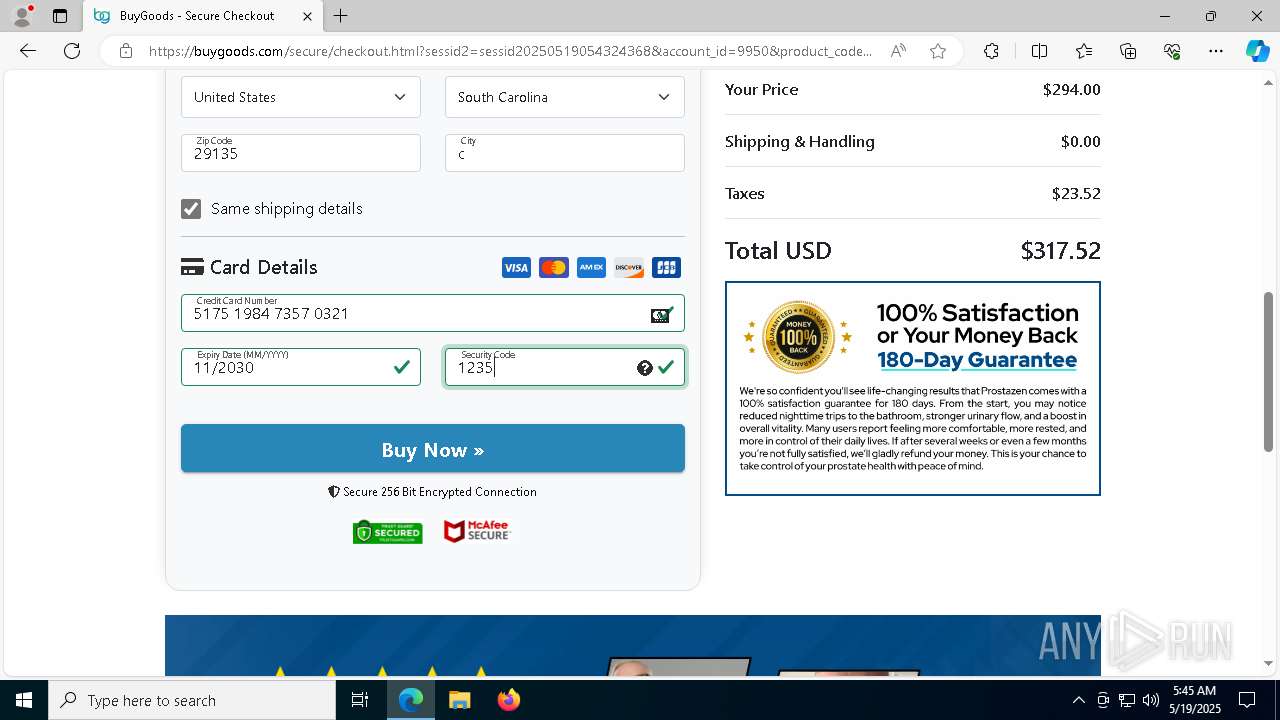The height and width of the screenshot is (720, 1280).
Task: Click the Discover card logo
Action: (629, 268)
